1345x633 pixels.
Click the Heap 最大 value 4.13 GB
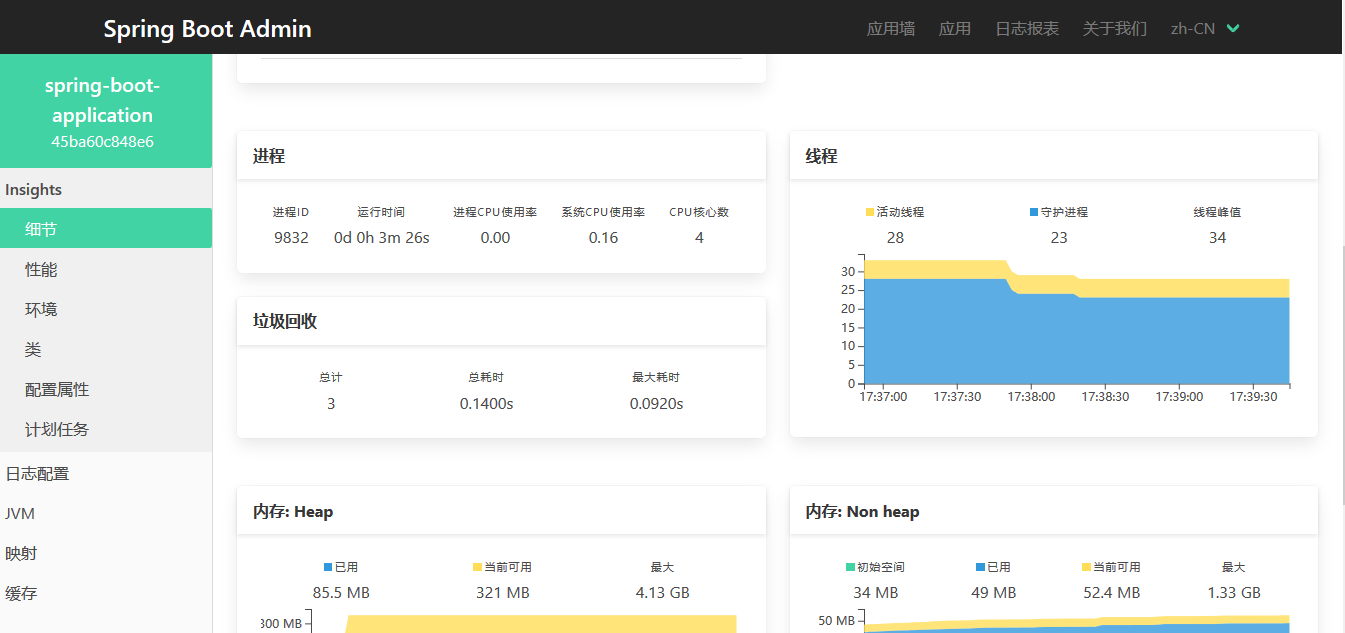663,593
